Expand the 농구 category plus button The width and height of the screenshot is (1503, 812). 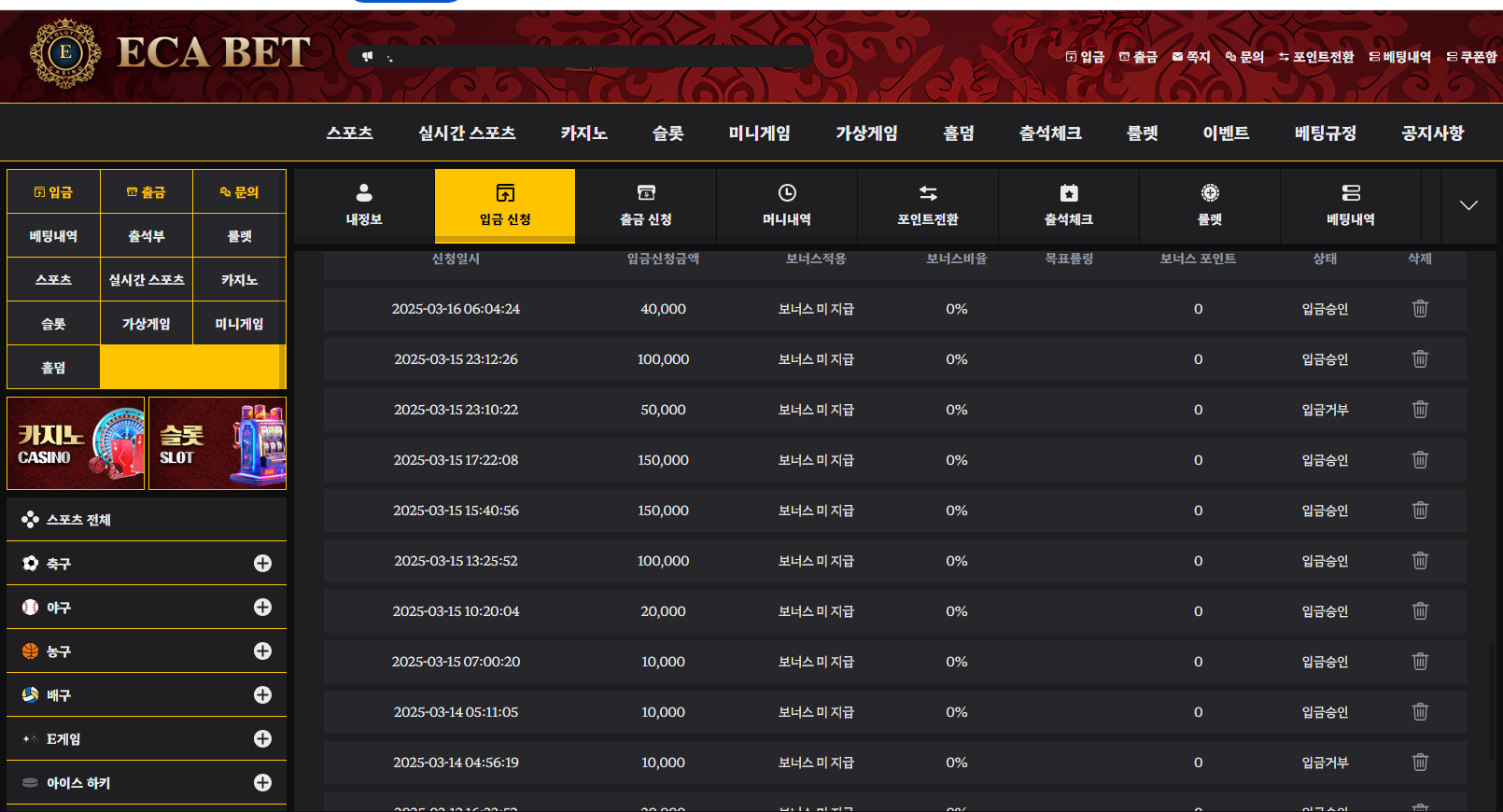point(262,651)
